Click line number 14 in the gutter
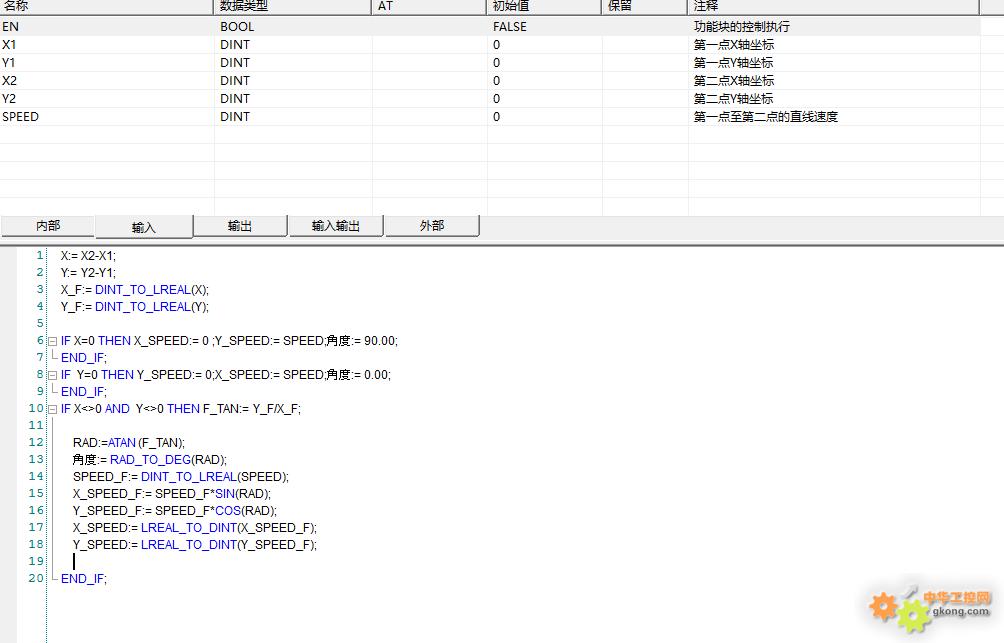 (36, 477)
